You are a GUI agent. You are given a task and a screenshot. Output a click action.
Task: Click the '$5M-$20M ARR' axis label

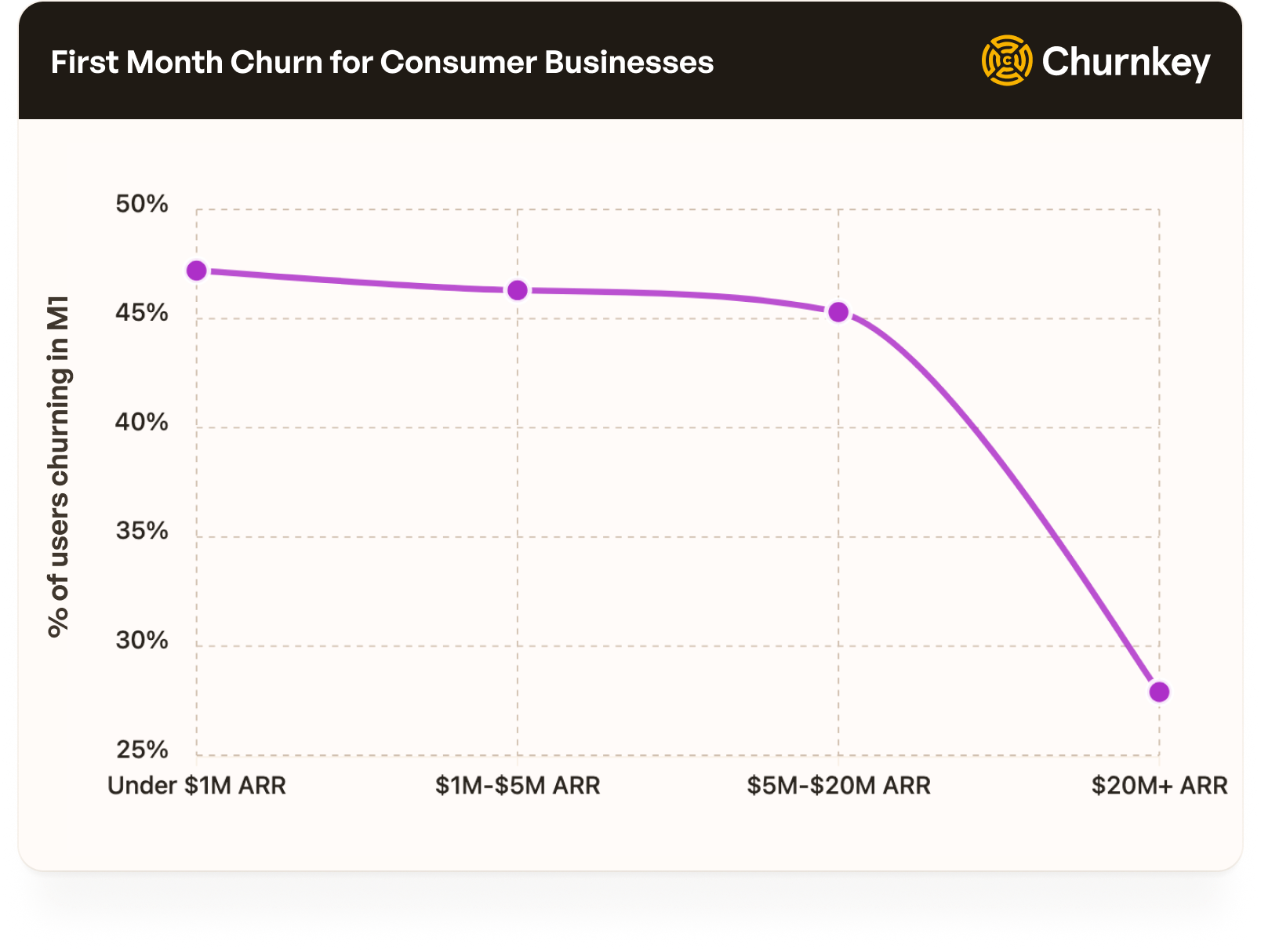pos(838,785)
